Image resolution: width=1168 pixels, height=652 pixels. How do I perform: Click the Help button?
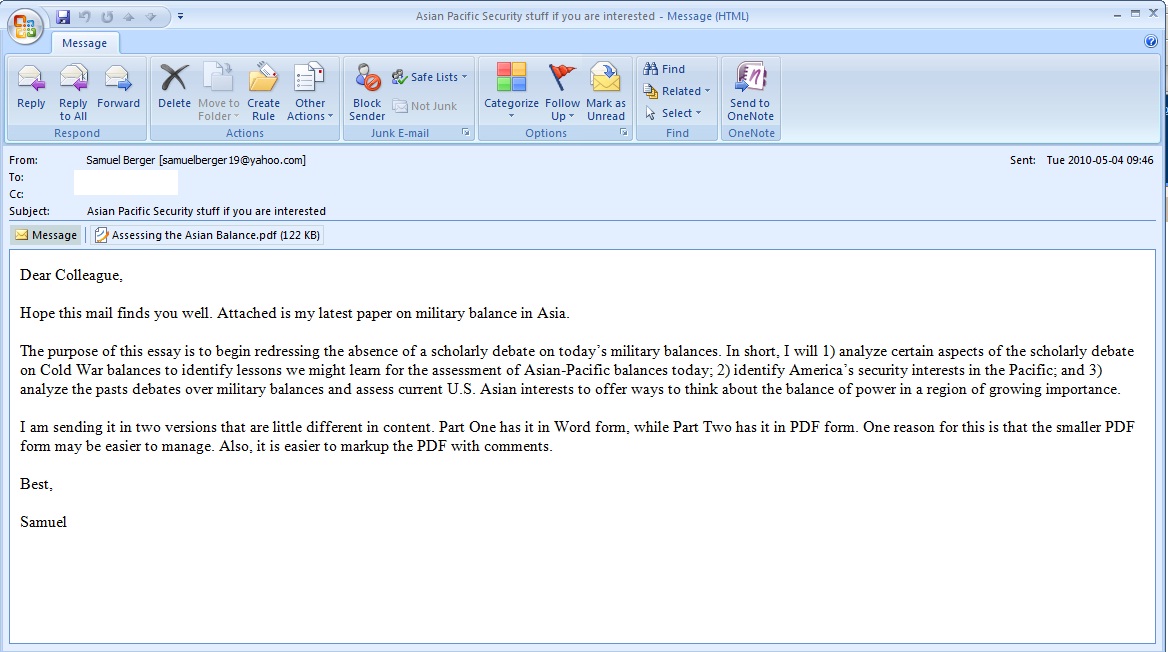pyautogui.click(x=1149, y=41)
